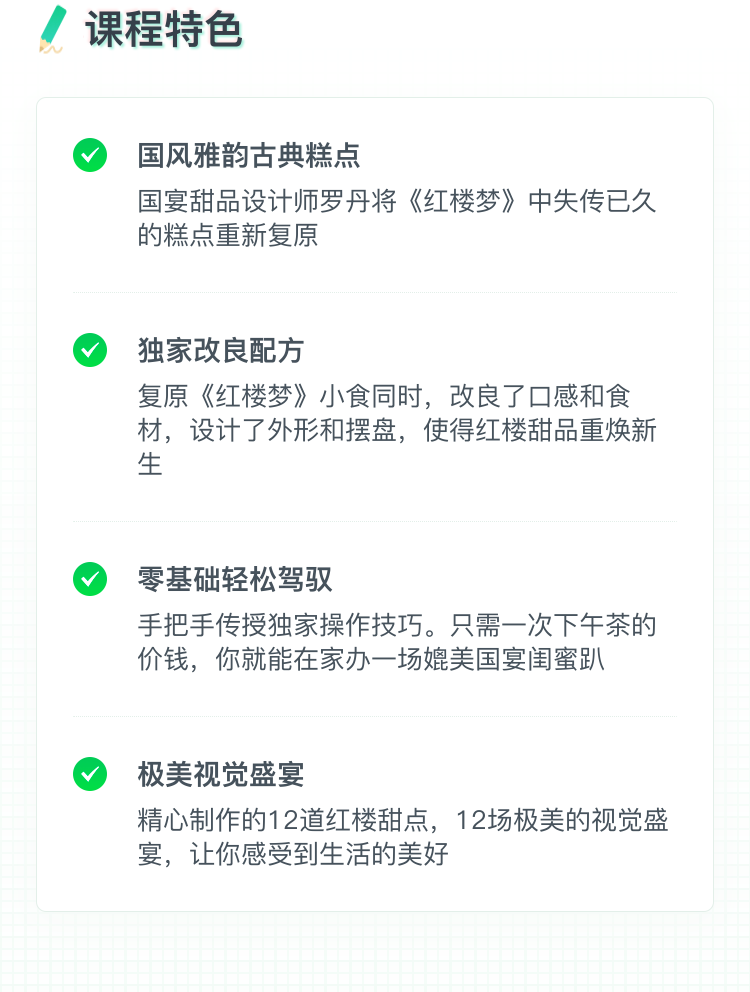Click the divider line above 独家改良配方
The width and height of the screenshot is (750, 992).
(375, 293)
